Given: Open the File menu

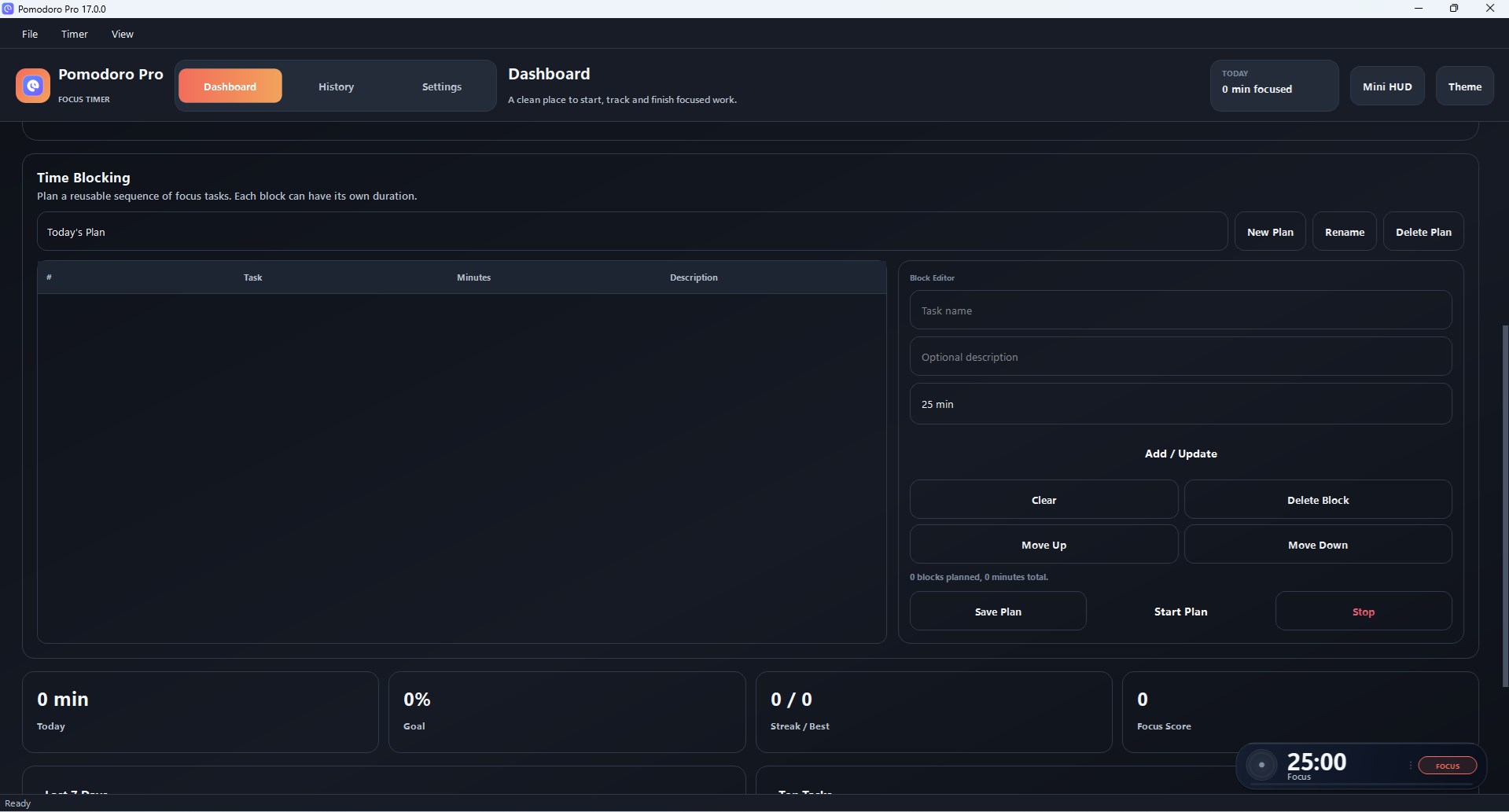Looking at the screenshot, I should coord(30,34).
